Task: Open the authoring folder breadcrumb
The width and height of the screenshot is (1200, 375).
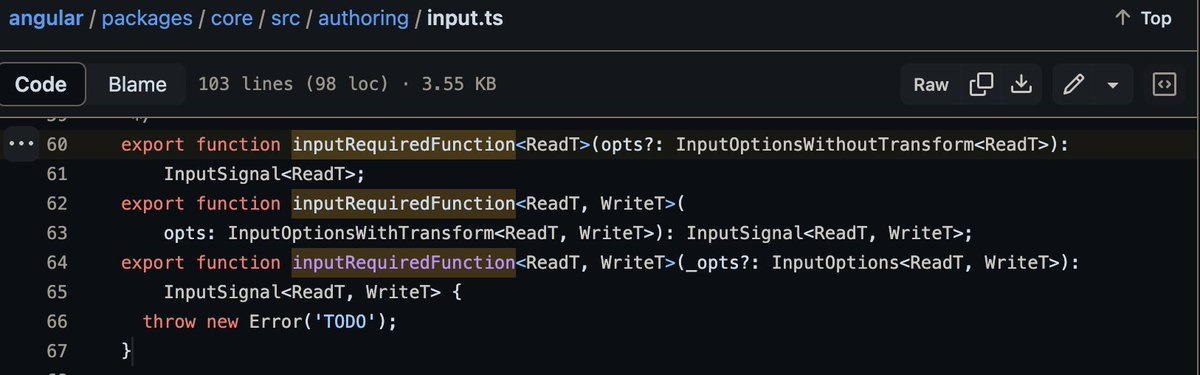Action: tap(364, 19)
